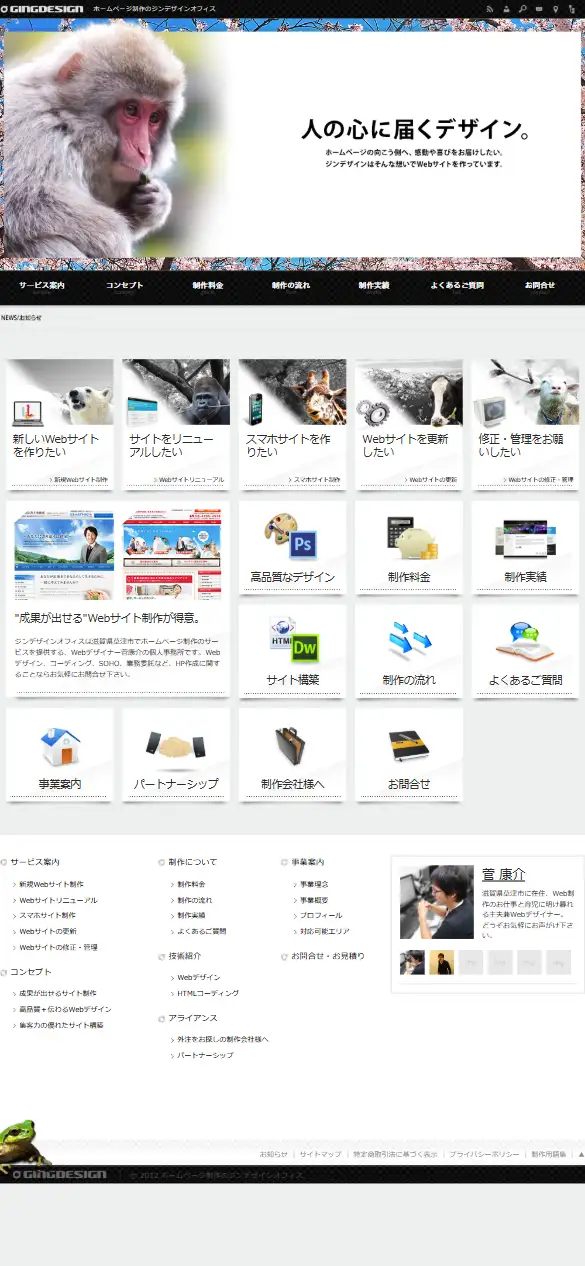585x1266 pixels.
Task: Click the search magnifier icon in the header
Action: 522,8
